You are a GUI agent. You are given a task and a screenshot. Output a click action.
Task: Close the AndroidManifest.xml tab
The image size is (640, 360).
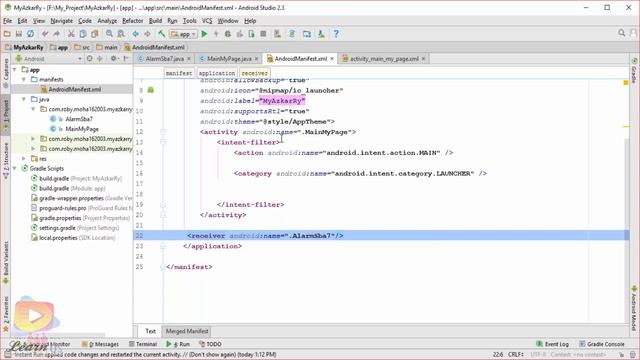pyautogui.click(x=332, y=59)
